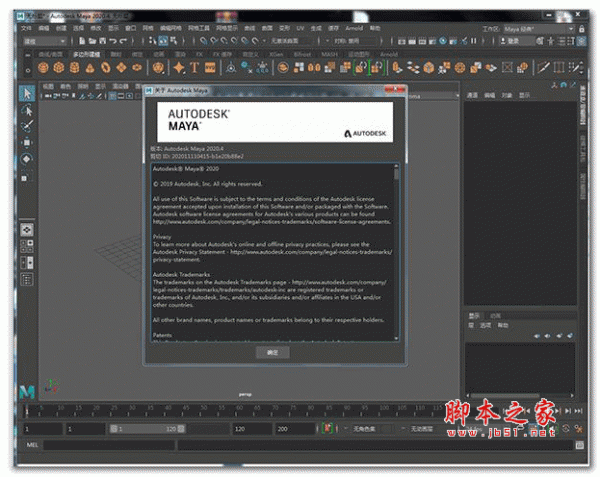
Task: Open the Arnold menu in the menu bar
Action: 354,28
